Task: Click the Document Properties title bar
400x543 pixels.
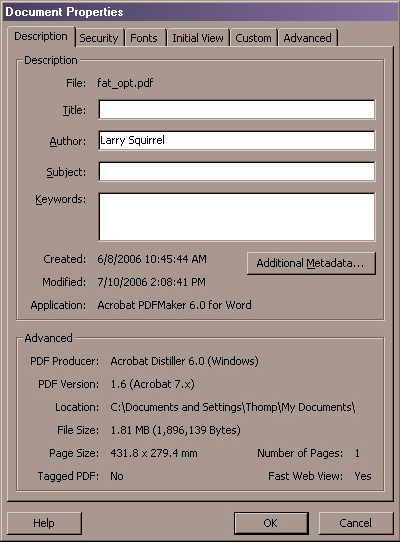Action: click(200, 12)
